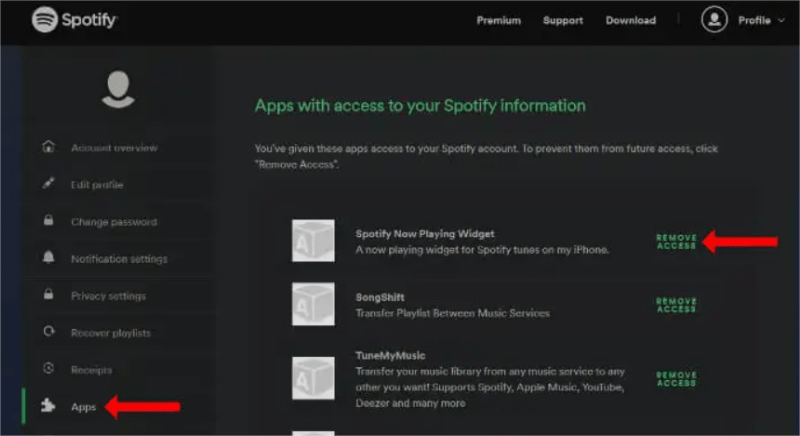Open the Premium menu item
The image size is (800, 436).
coord(498,20)
